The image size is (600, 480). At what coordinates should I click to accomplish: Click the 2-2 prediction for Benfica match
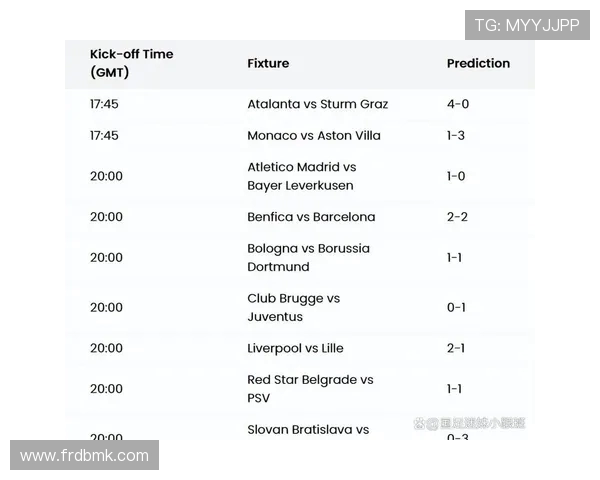(457, 217)
